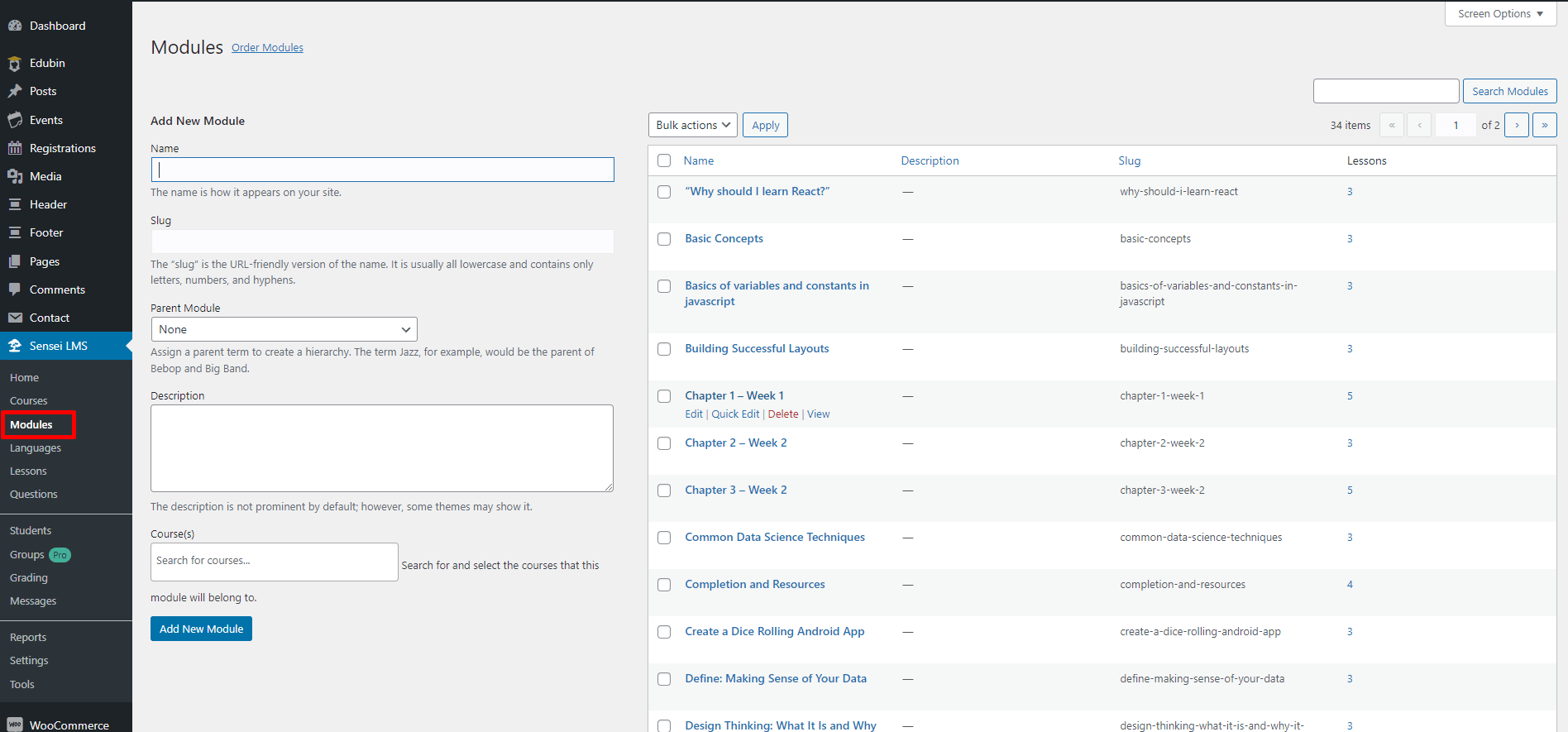Expand the Screen Options panel
The width and height of the screenshot is (1568, 732).
(1500, 14)
